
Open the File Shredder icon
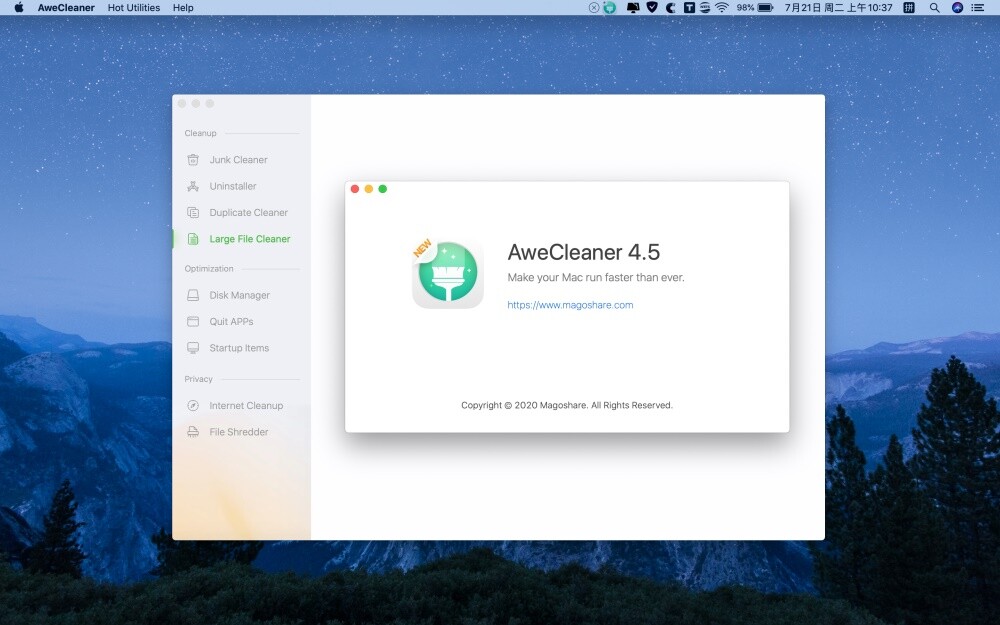pos(193,432)
